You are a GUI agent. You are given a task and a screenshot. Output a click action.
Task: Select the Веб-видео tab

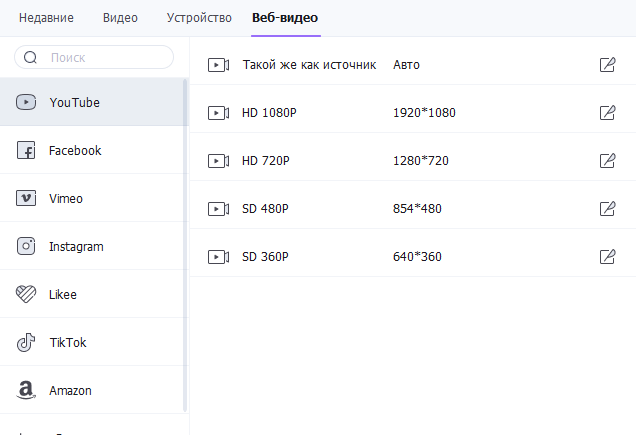[285, 18]
